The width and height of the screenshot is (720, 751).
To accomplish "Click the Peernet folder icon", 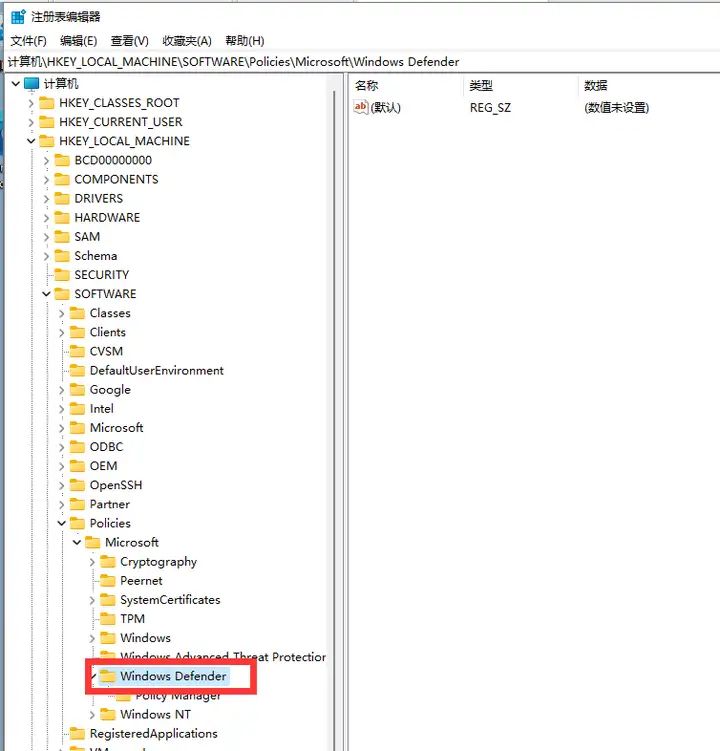I will (x=108, y=580).
